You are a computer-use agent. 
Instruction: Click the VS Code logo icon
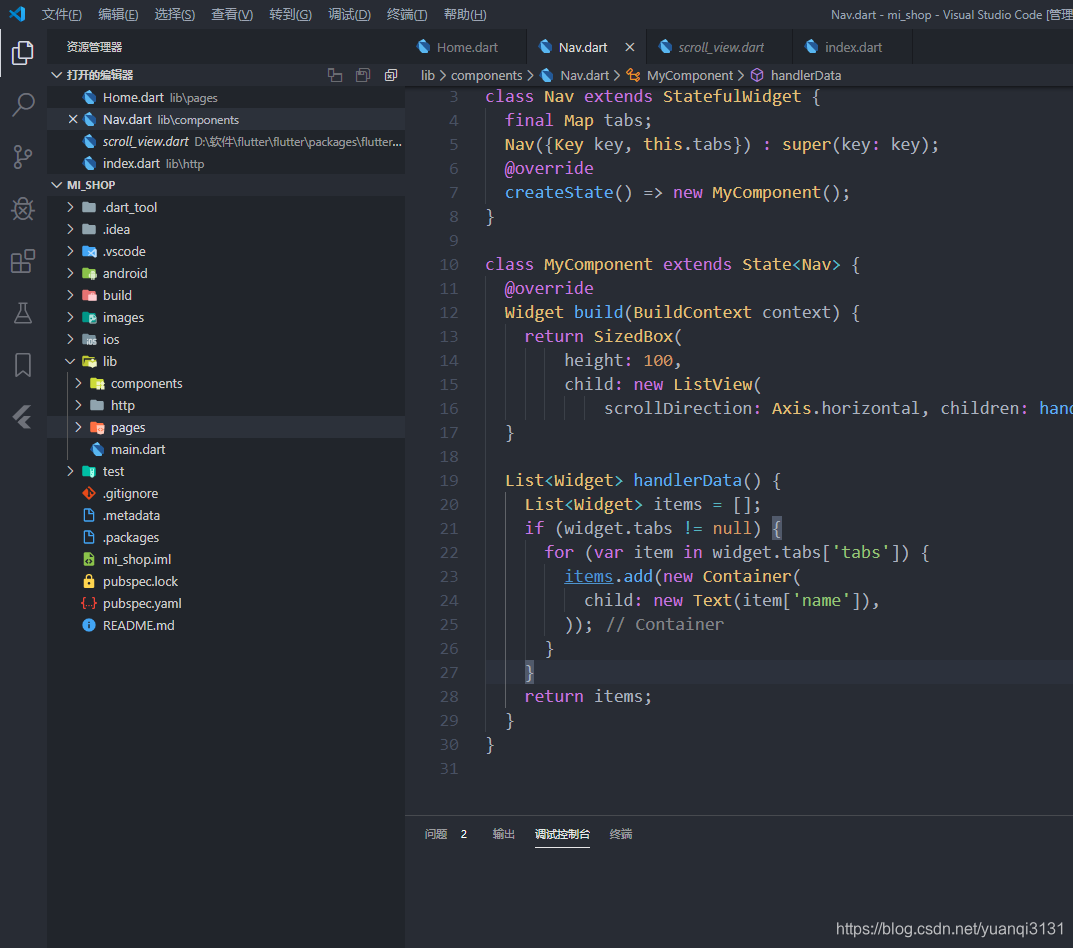click(17, 14)
